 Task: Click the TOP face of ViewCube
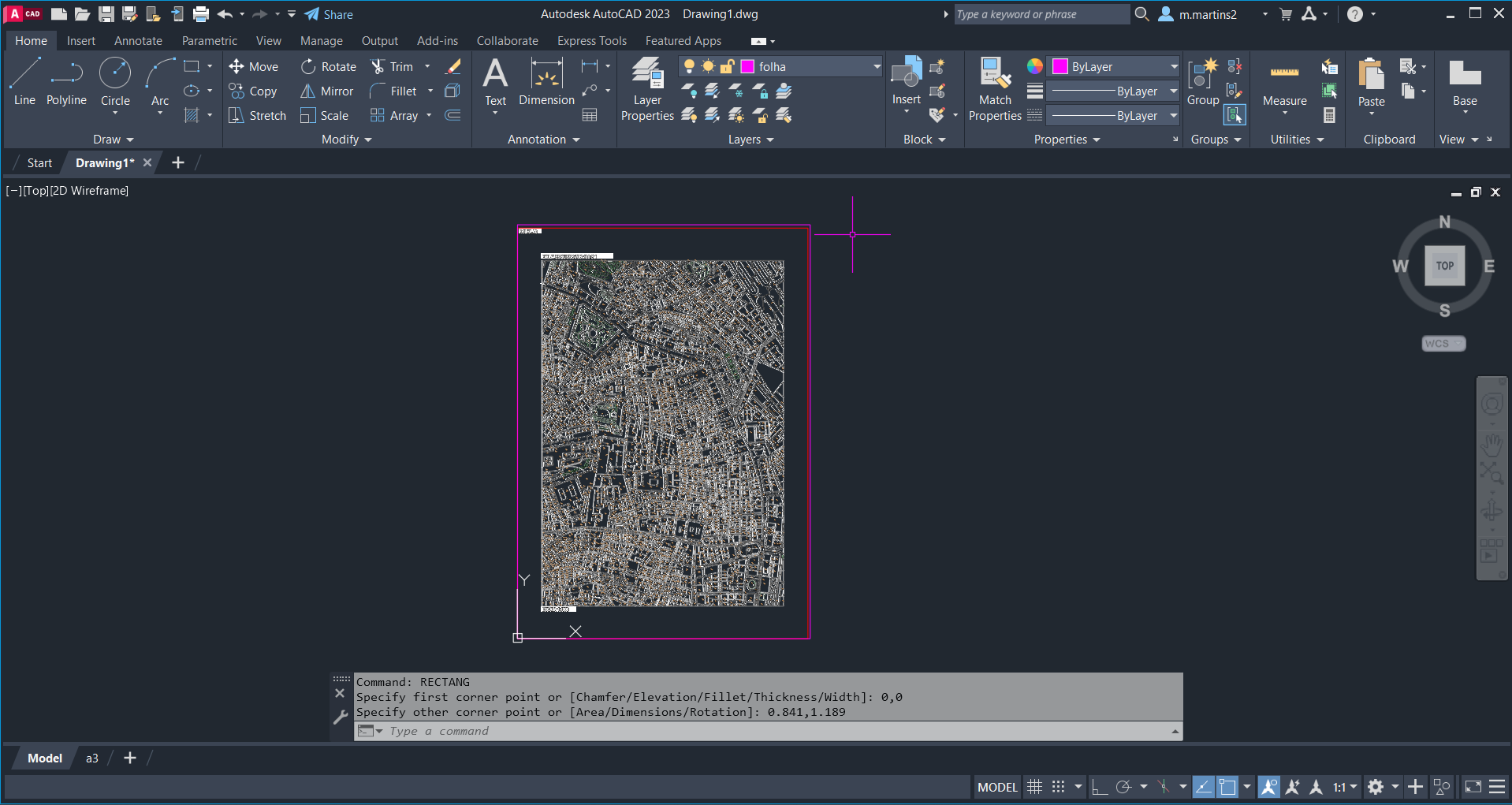pos(1444,266)
